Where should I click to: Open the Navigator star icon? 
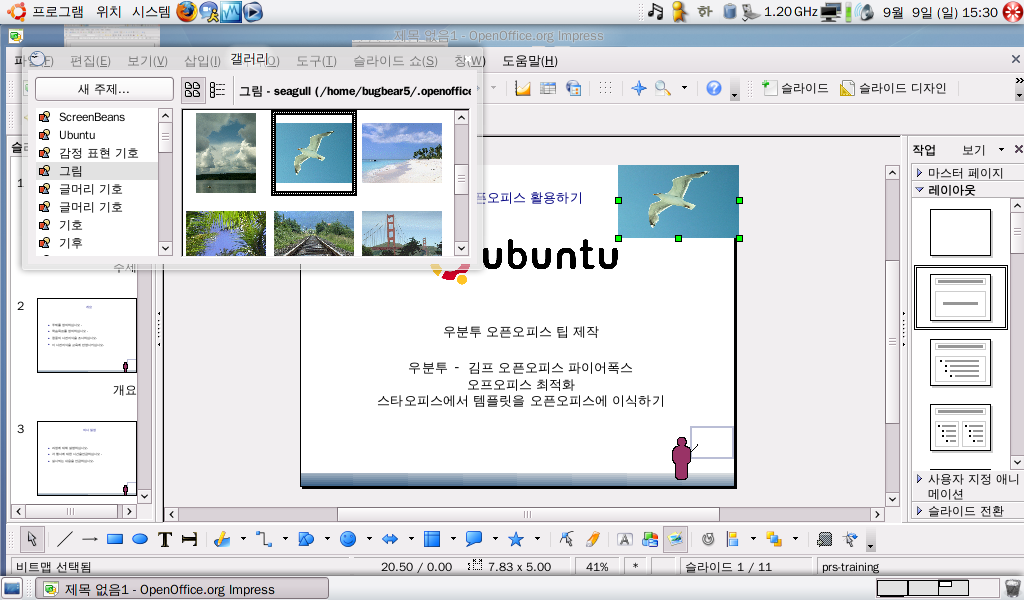[x=639, y=88]
